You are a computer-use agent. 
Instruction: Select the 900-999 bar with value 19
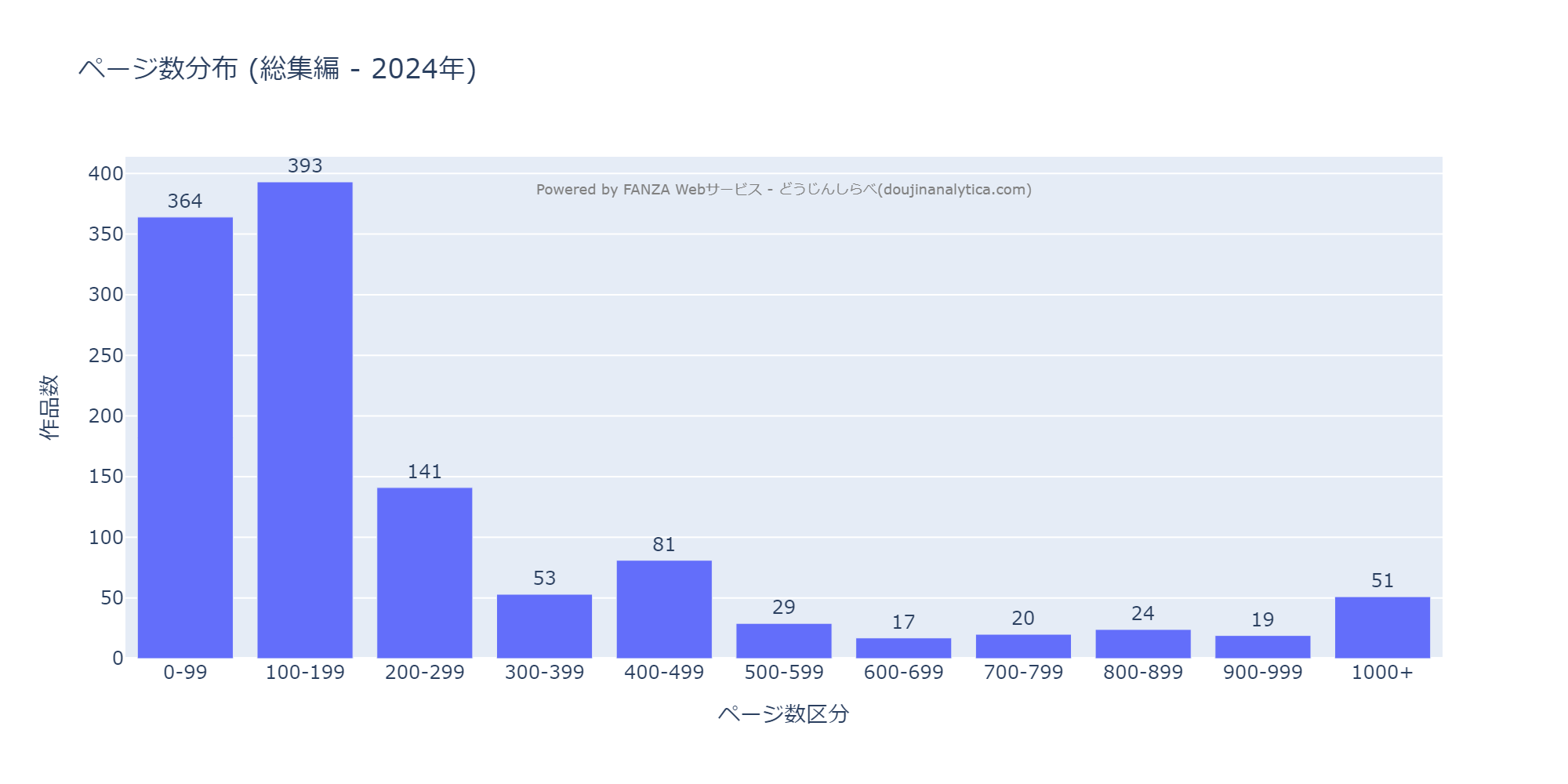(1262, 648)
